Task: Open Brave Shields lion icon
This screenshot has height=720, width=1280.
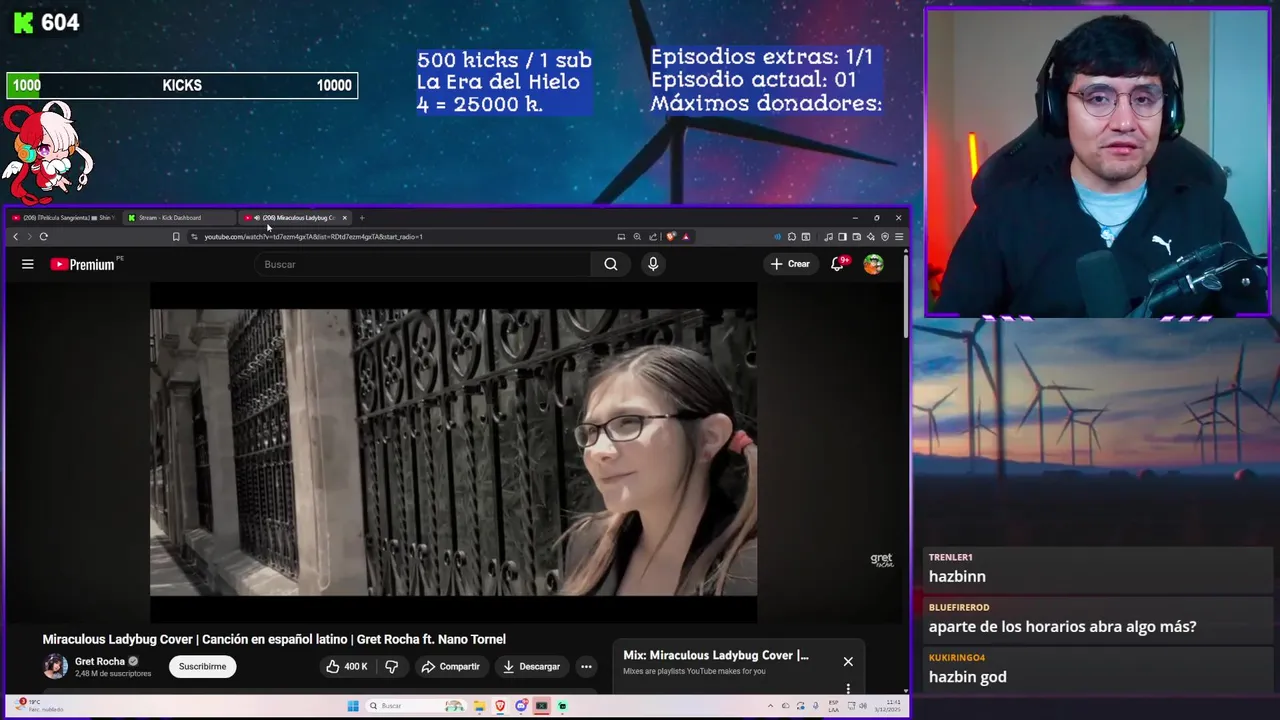Action: click(670, 237)
